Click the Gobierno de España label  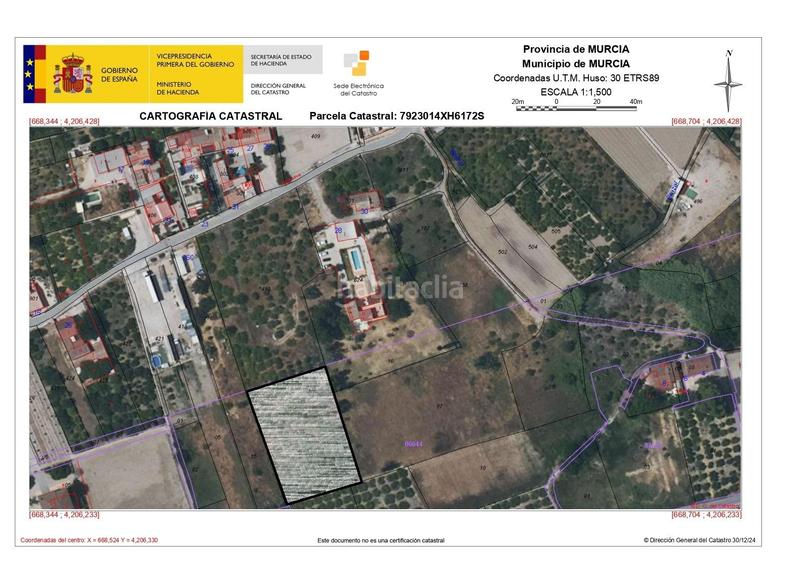[x=120, y=74]
